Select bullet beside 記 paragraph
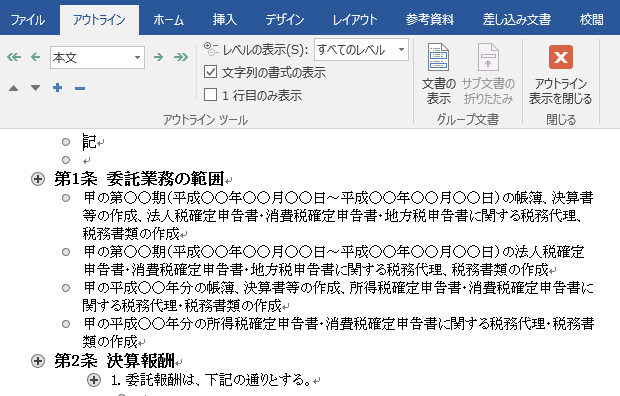Image resolution: width=620 pixels, height=396 pixels. 66,142
